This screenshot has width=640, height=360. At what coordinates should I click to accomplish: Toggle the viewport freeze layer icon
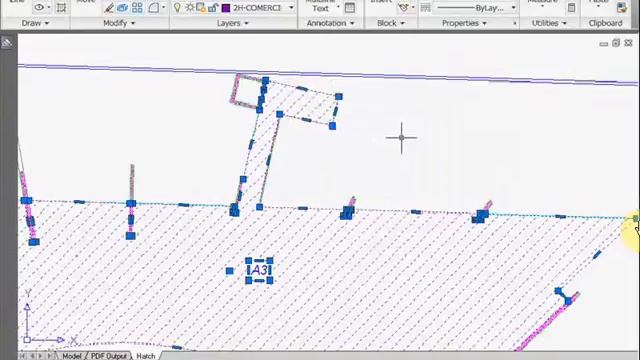(201, 8)
